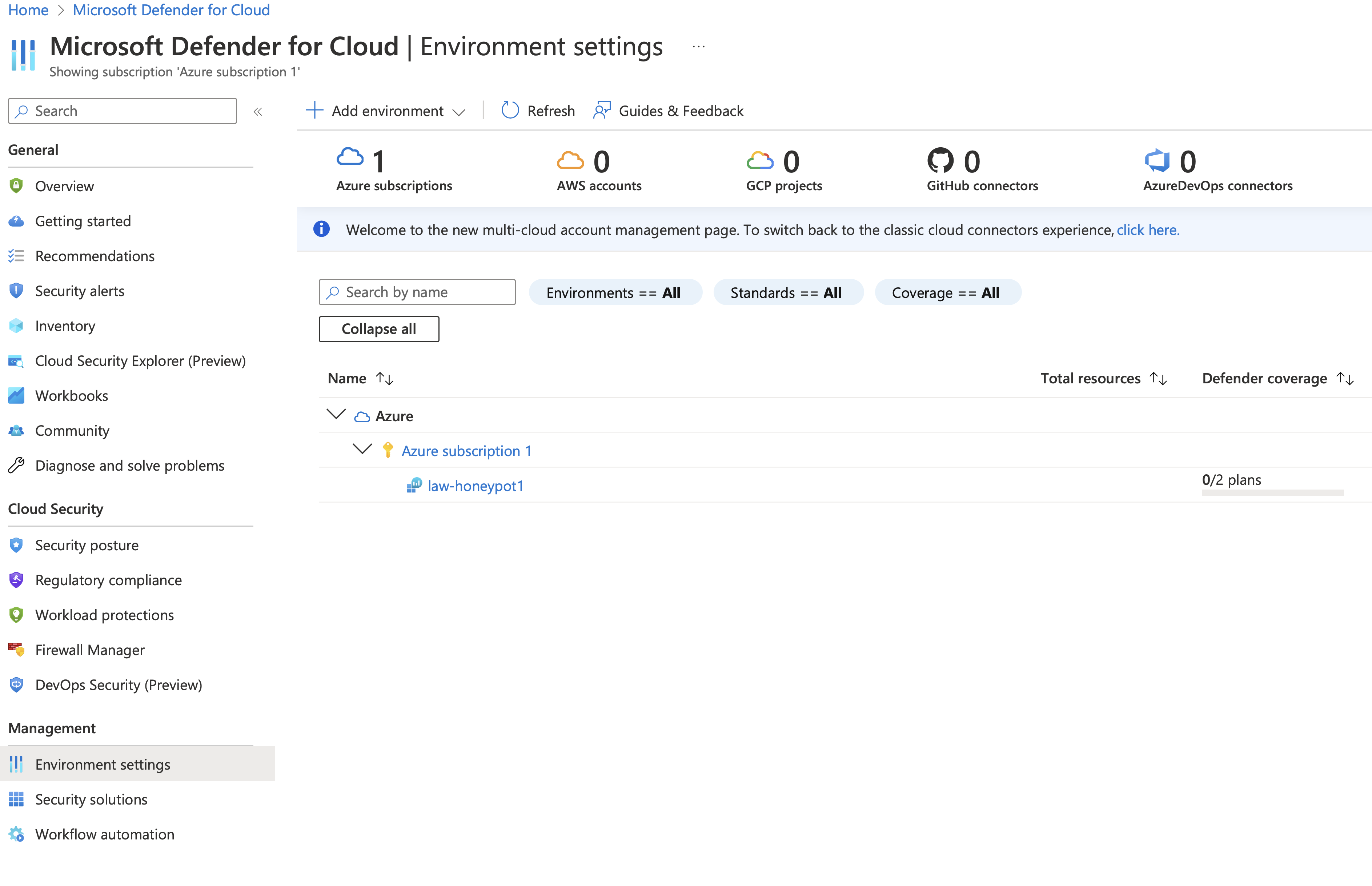Open Cloud Security Explorer (Preview)
The image size is (1372, 886).
pos(140,361)
